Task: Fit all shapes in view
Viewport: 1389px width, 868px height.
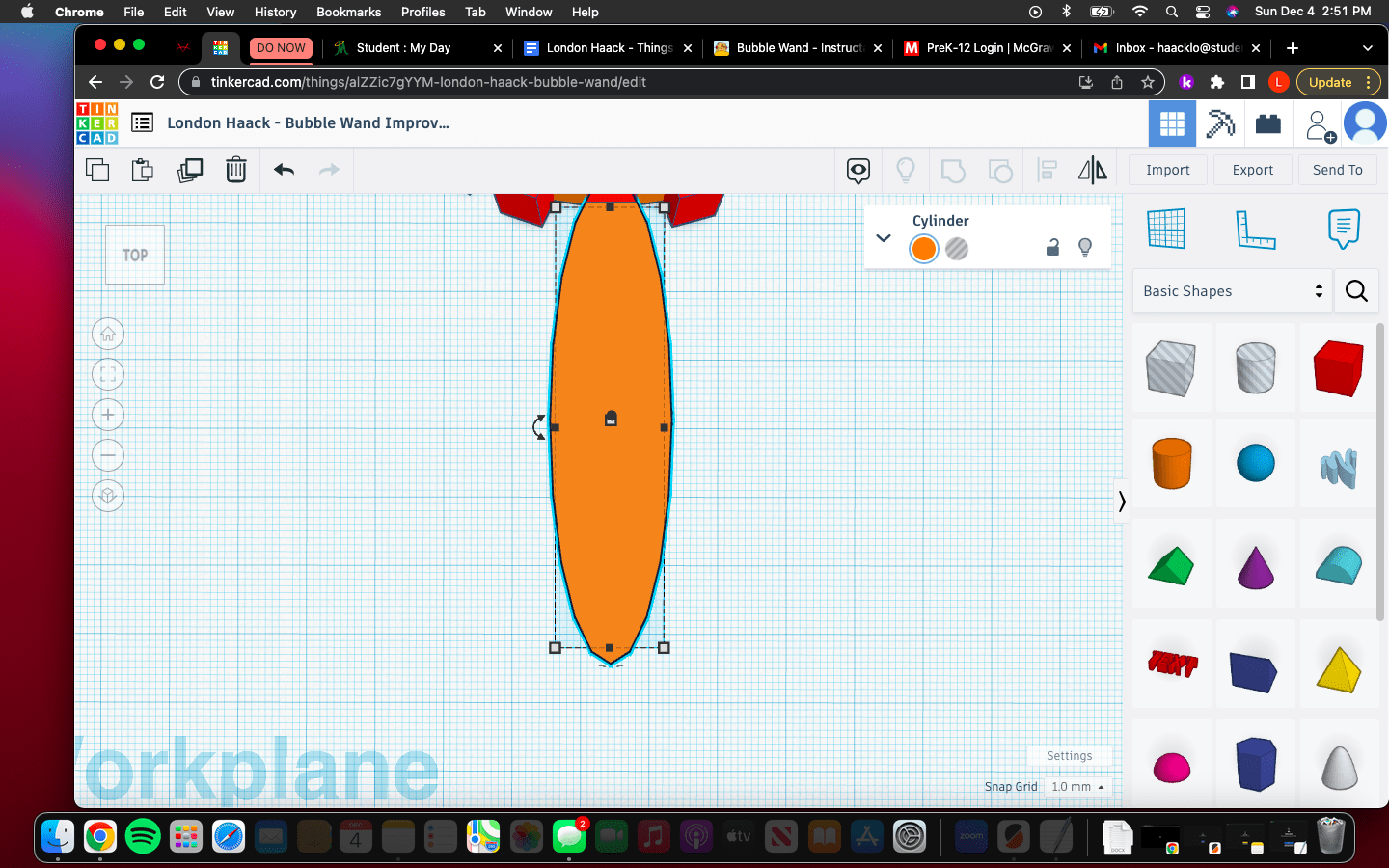Action: coord(108,375)
